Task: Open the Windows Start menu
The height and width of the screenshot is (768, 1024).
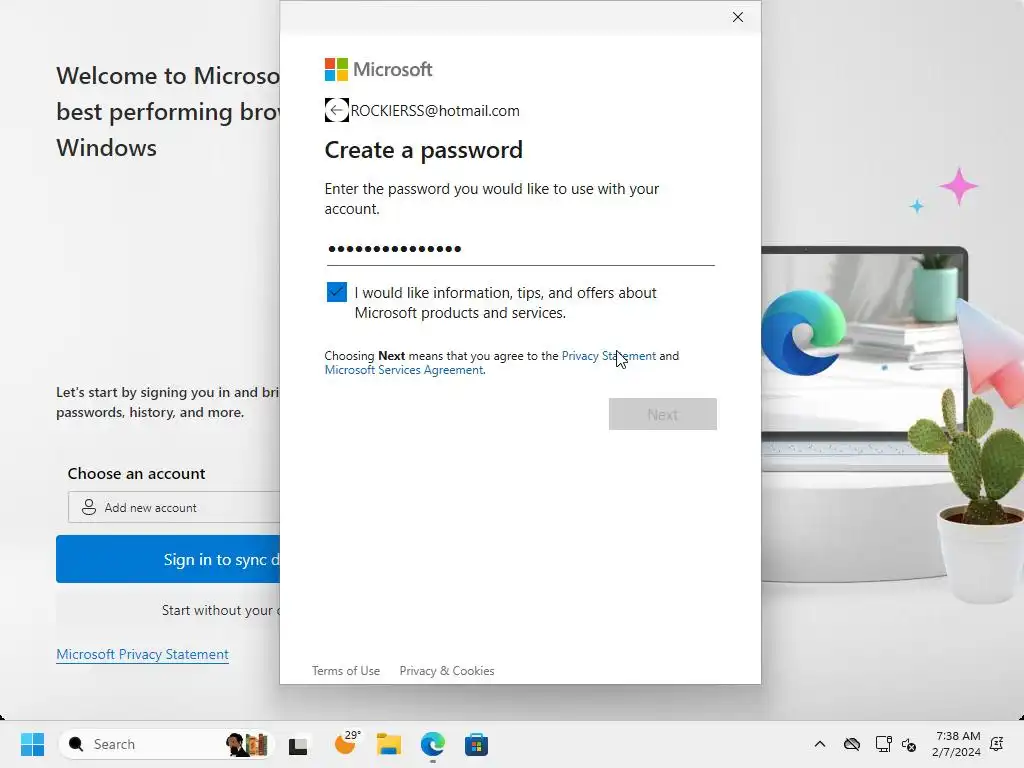Action: [32, 744]
